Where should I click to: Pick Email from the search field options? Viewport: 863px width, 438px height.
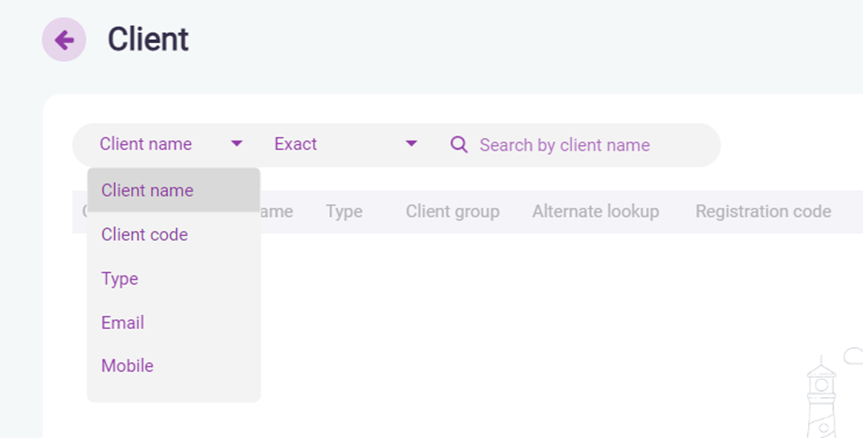pyautogui.click(x=123, y=323)
